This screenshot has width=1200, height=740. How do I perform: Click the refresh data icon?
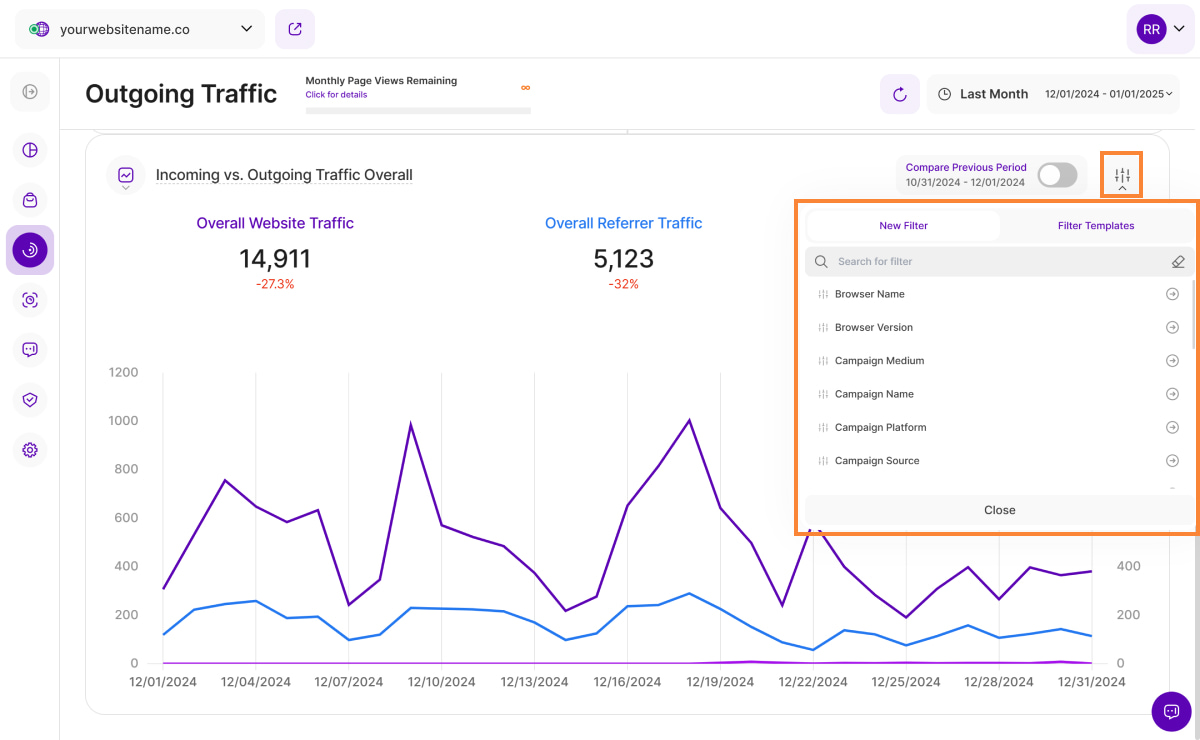[x=899, y=94]
